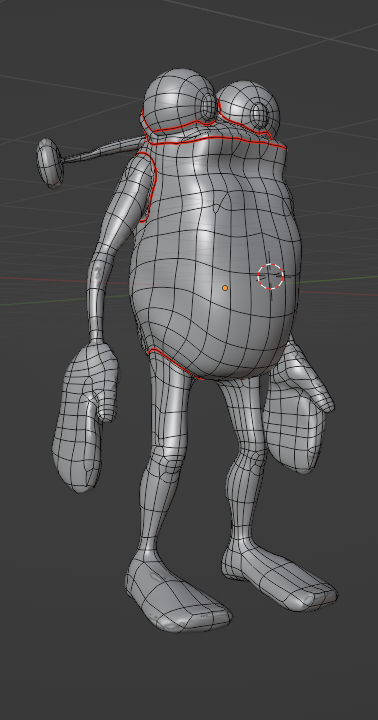Image resolution: width=378 pixels, height=720 pixels.
Task: Click the 3D cursor crosshair on the belly
Action: (x=271, y=276)
